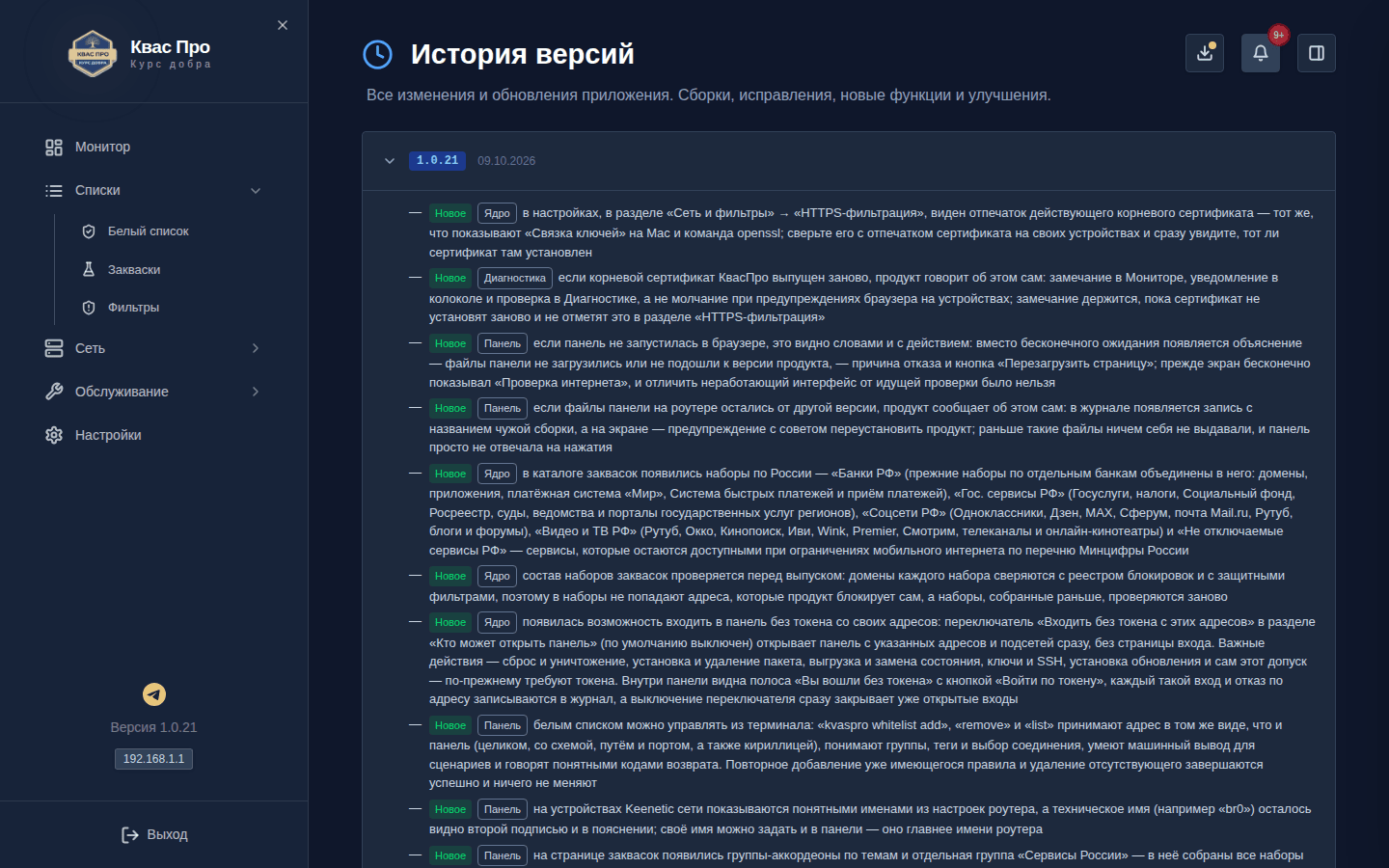Screen dimensions: 1389x868
Task: Click the 192.168.1.1 address badge
Action: tap(153, 759)
